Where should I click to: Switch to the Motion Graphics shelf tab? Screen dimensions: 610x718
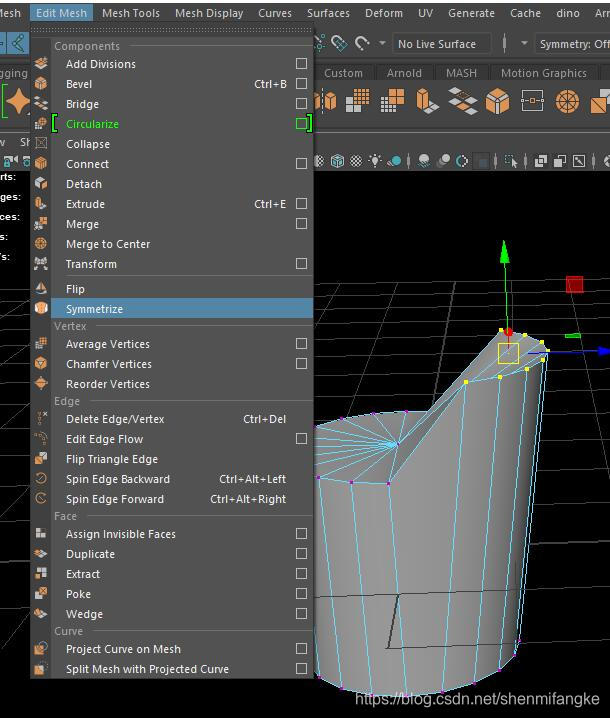544,73
